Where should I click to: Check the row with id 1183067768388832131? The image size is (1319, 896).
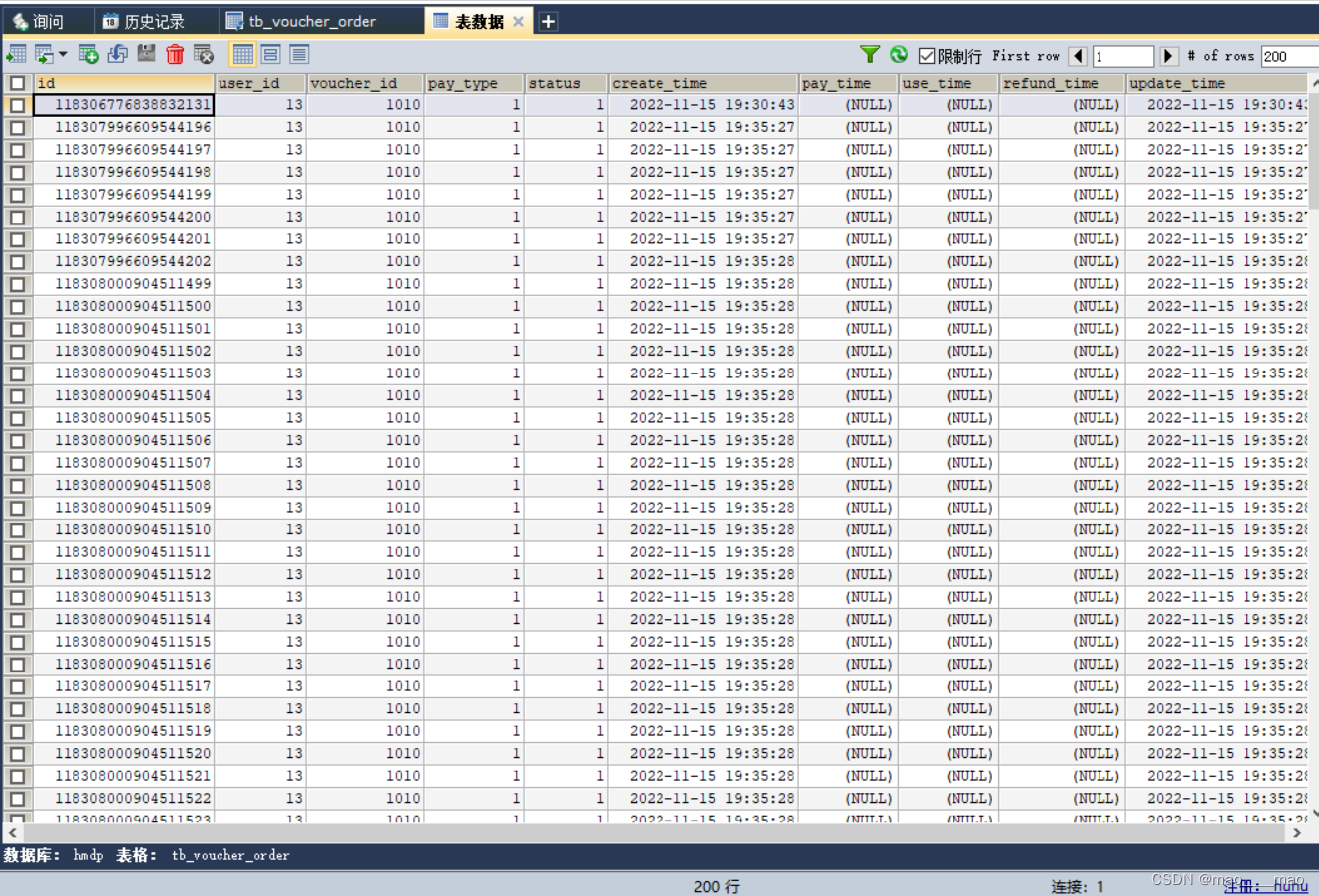tap(17, 105)
